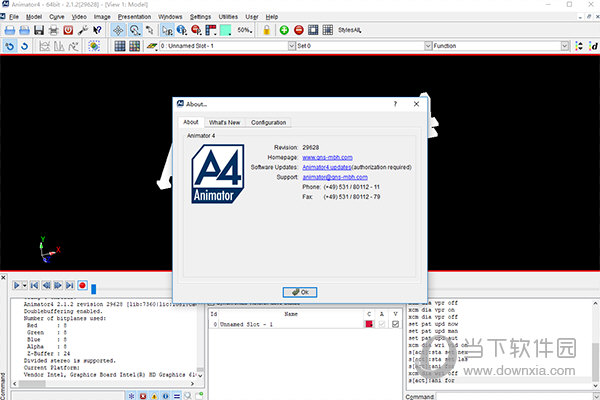The width and height of the screenshot is (600, 400).
Task: Click the horizontal scrollbar of message log
Action: coord(103,384)
